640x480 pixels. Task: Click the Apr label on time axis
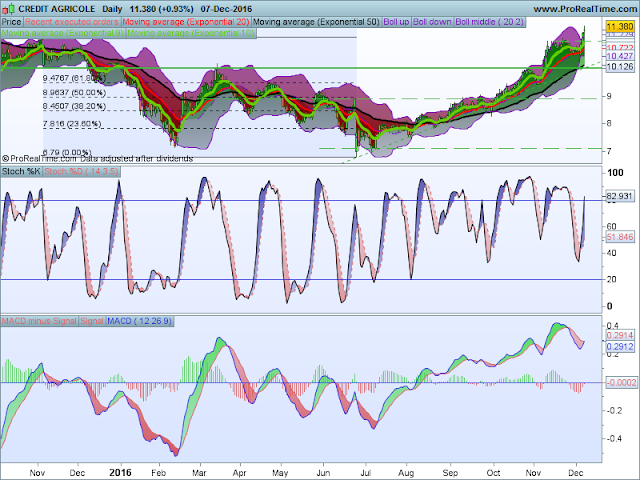tap(240, 473)
